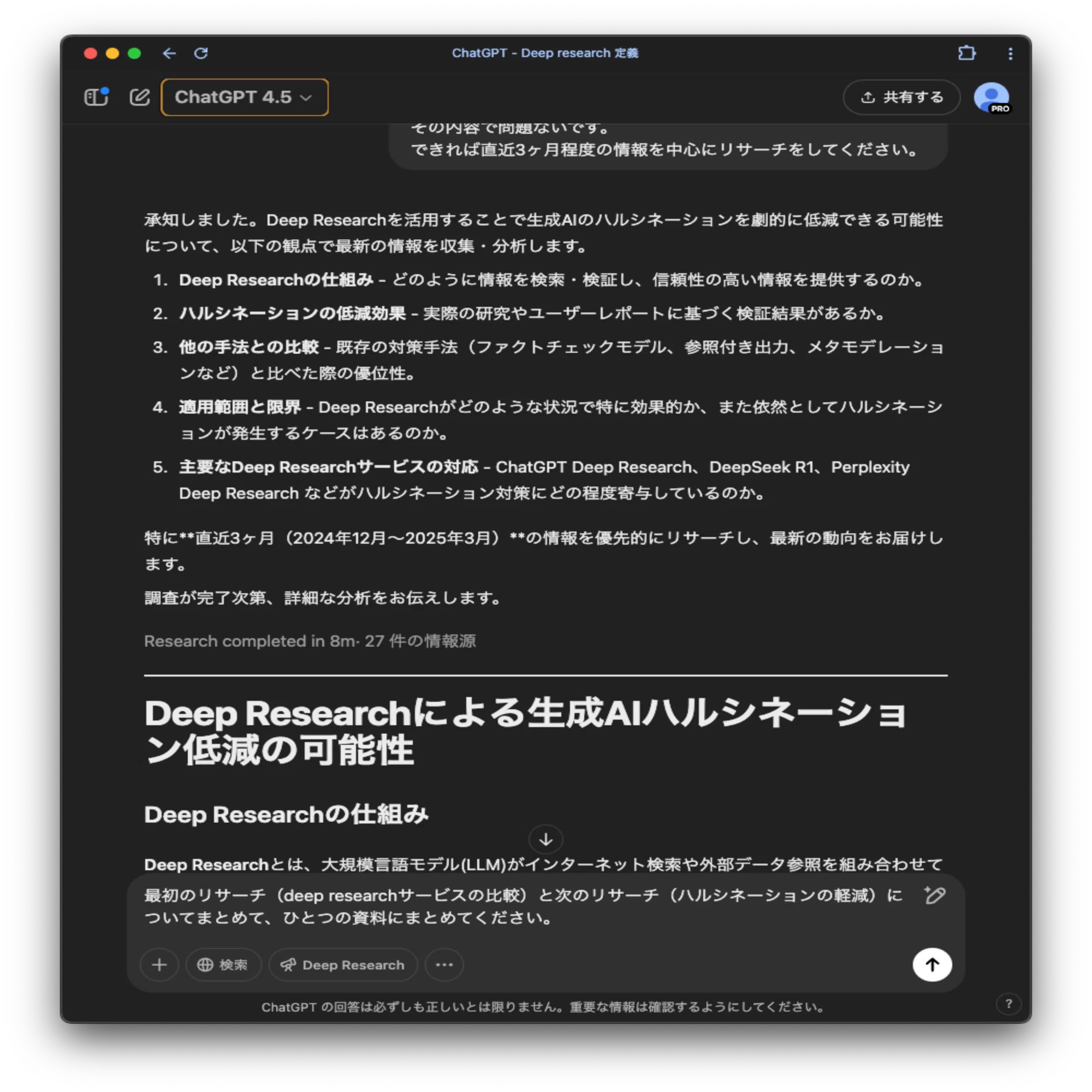Go back with the browser back arrow
The width and height of the screenshot is (1092, 1092).
[x=169, y=53]
